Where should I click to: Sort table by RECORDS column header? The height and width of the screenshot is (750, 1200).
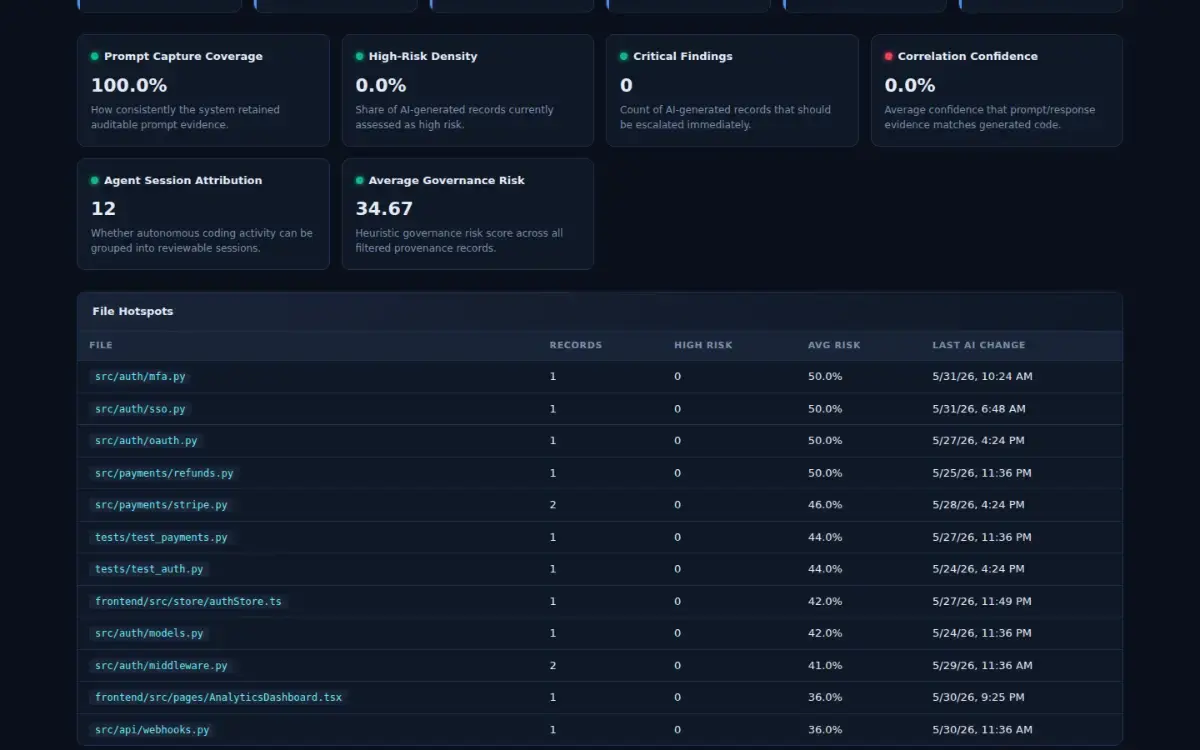(x=576, y=345)
